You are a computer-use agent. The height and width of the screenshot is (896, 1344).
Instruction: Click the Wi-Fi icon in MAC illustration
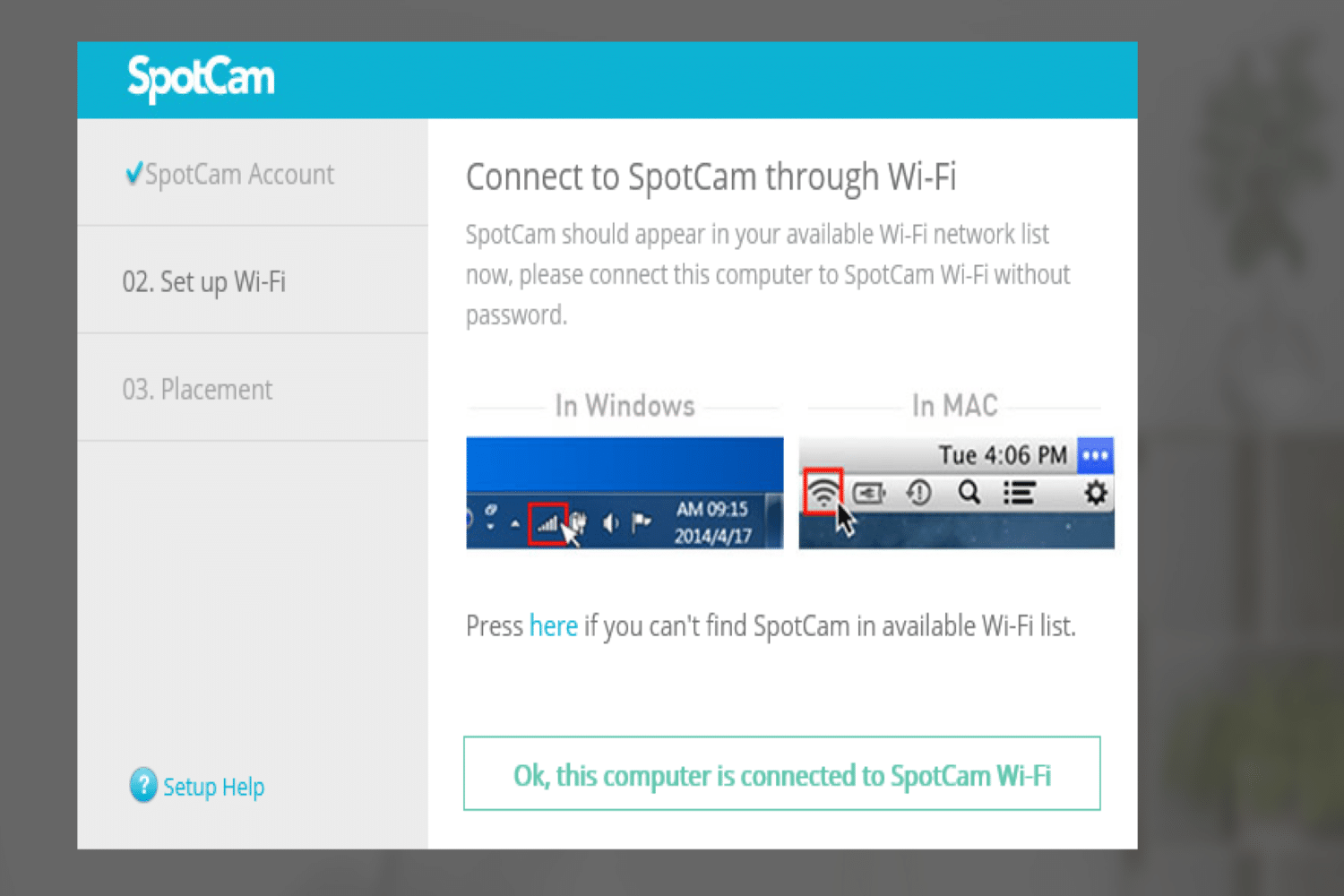click(823, 492)
